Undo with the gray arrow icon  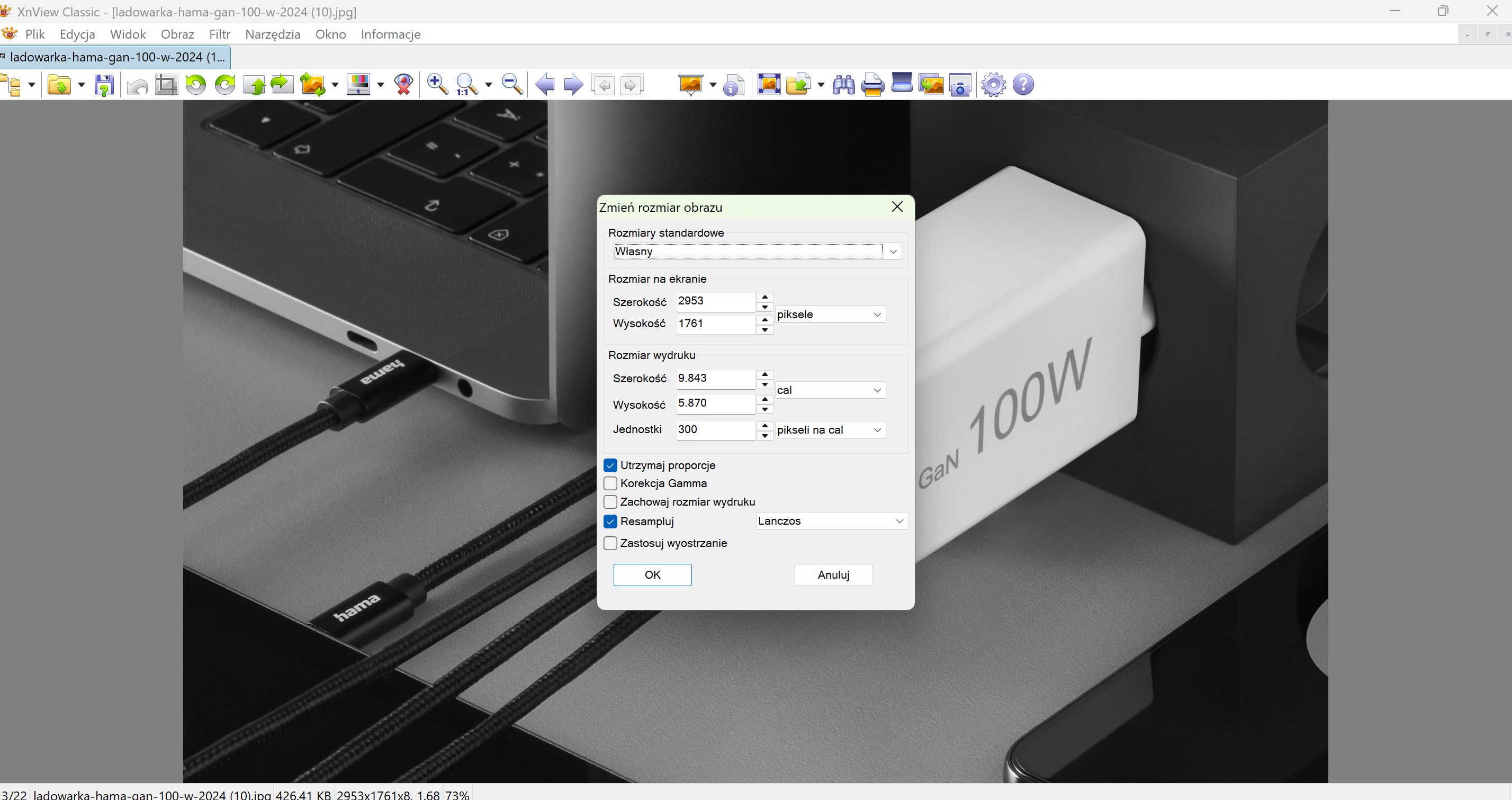(x=137, y=86)
